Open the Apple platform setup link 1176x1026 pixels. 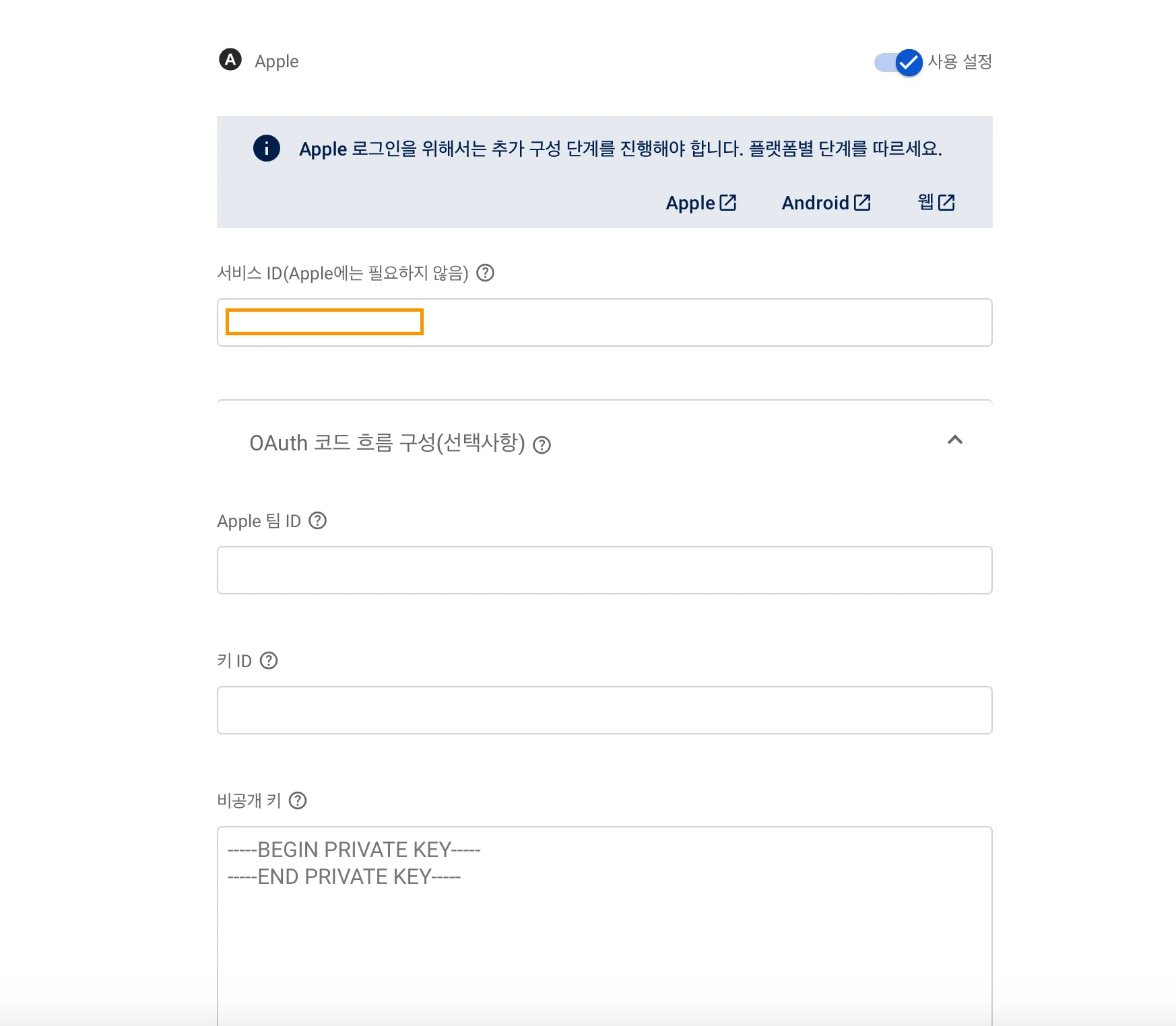(701, 203)
